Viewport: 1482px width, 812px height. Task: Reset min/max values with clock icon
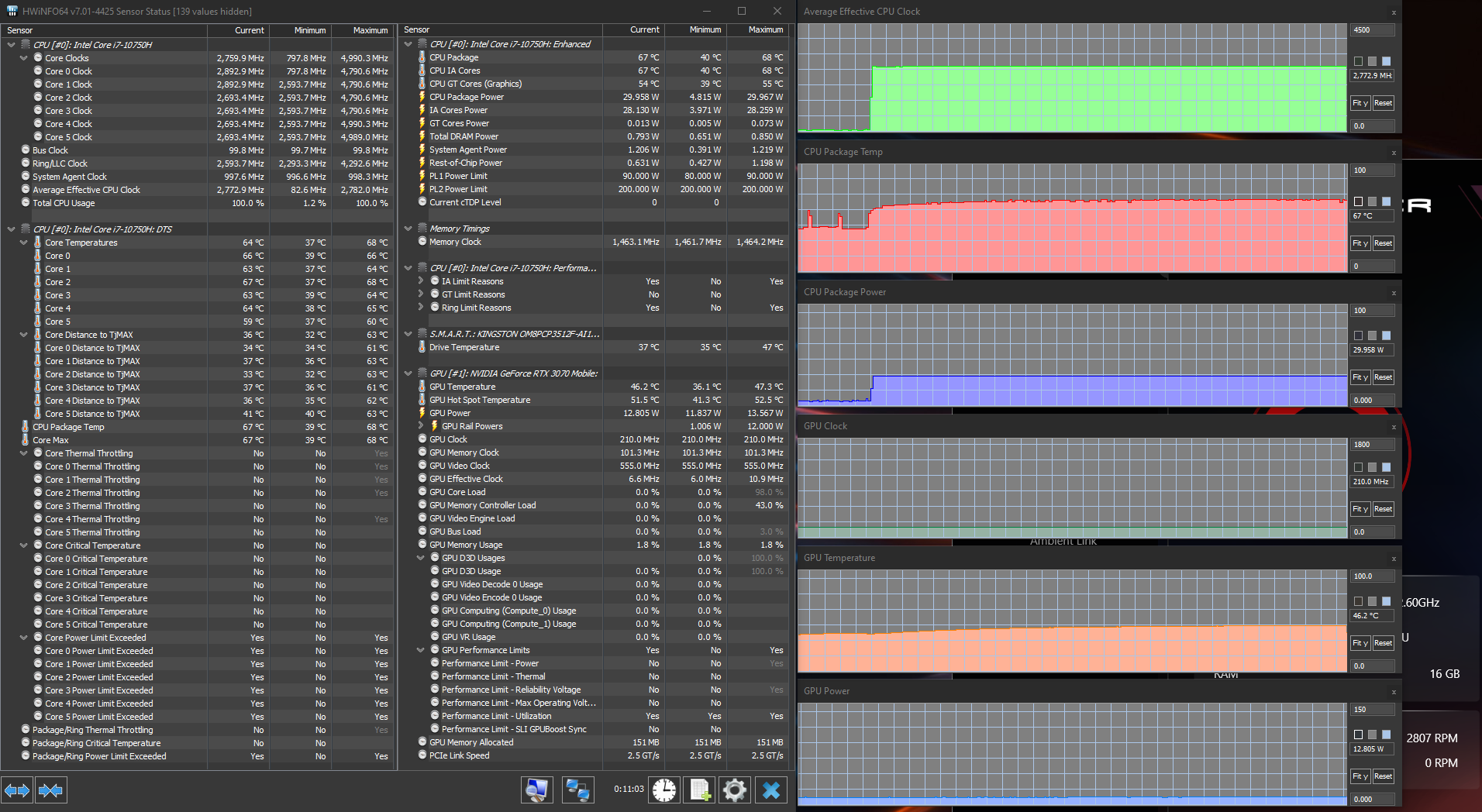(664, 790)
